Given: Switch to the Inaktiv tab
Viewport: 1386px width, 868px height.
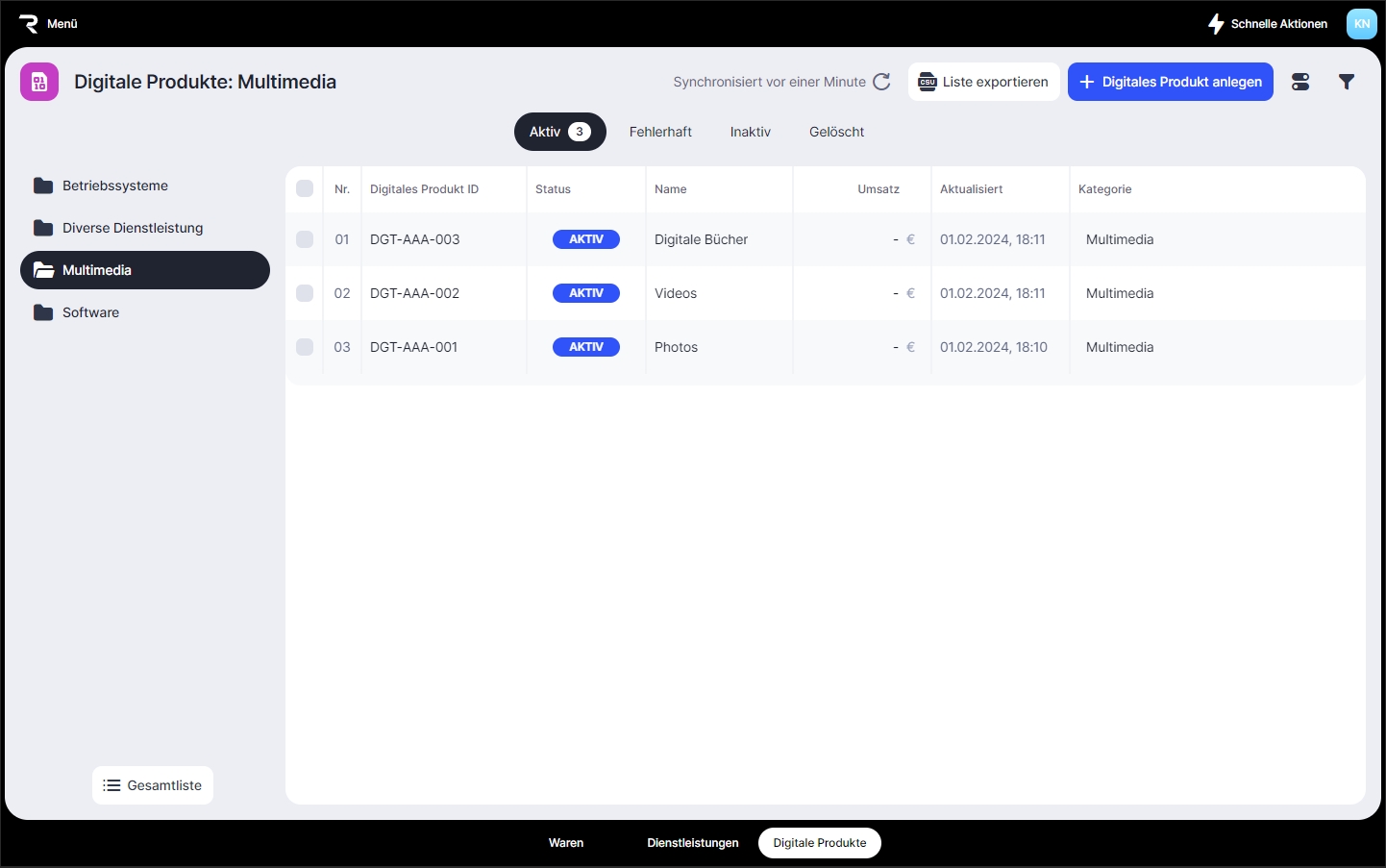Looking at the screenshot, I should (x=750, y=132).
